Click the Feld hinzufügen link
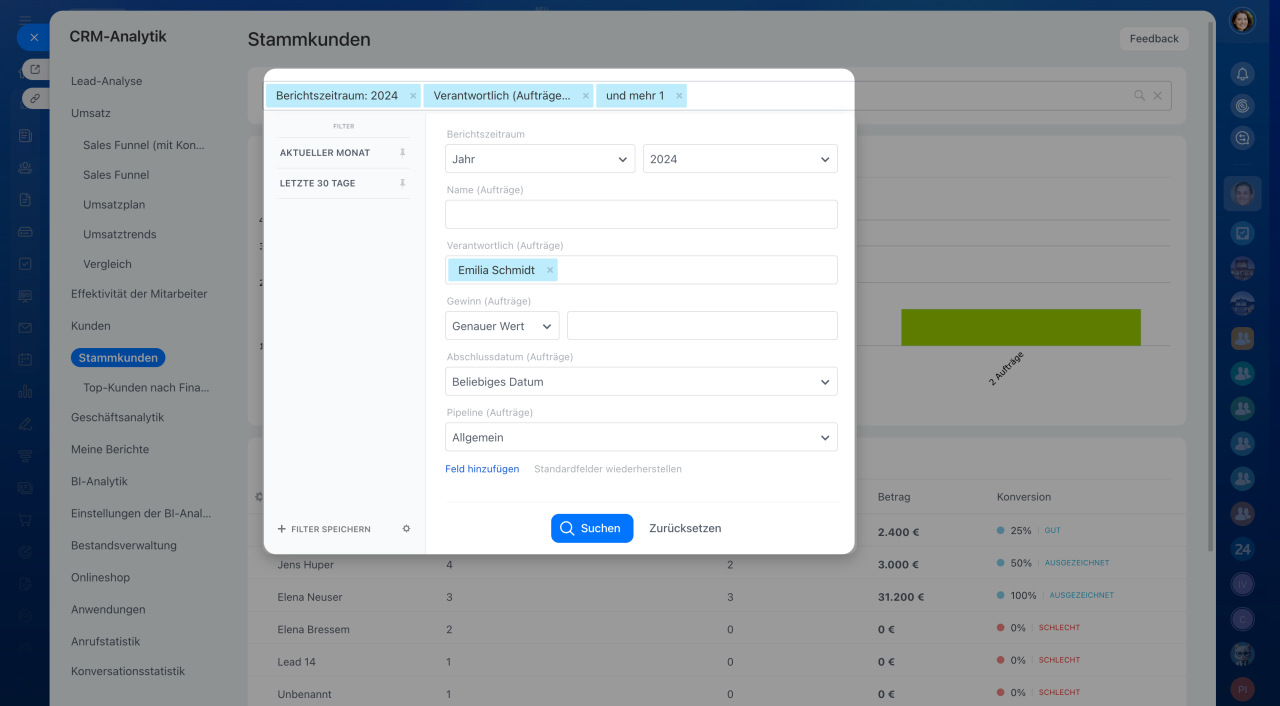 (482, 469)
